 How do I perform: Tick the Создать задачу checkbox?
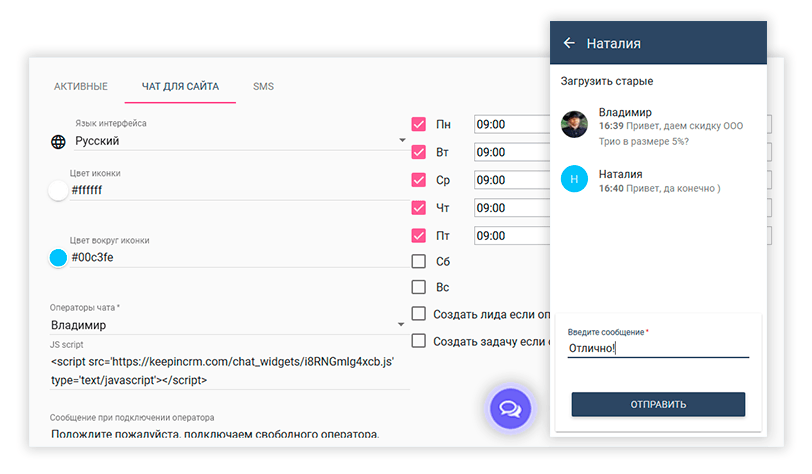click(x=418, y=340)
